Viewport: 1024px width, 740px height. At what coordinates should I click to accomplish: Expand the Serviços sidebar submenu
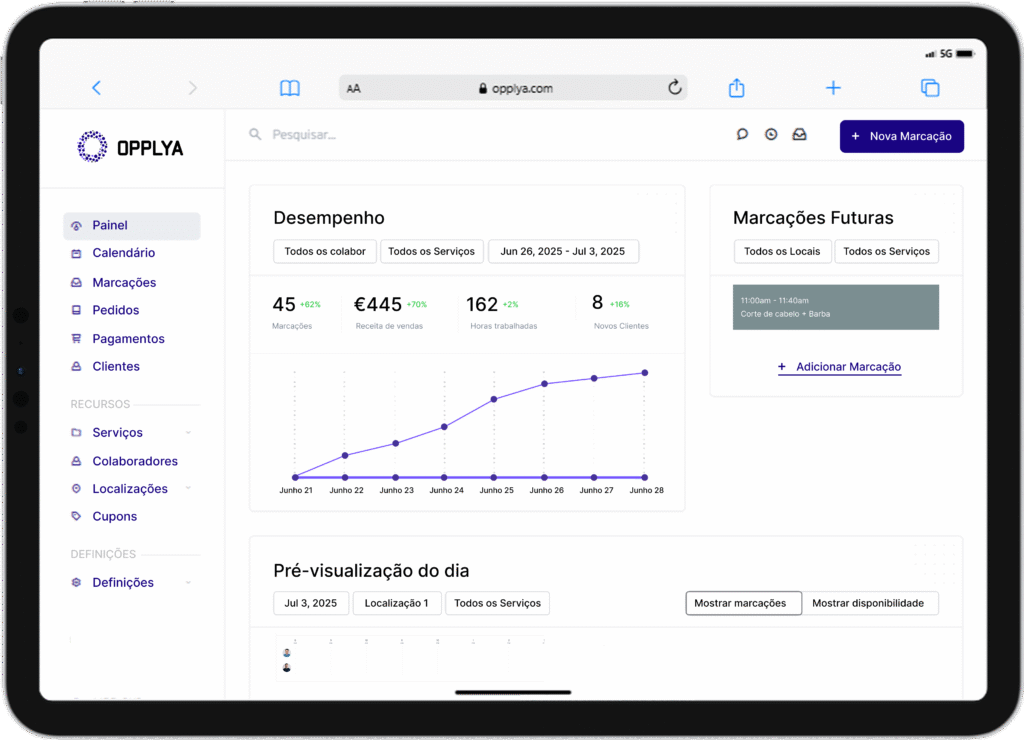(188, 433)
